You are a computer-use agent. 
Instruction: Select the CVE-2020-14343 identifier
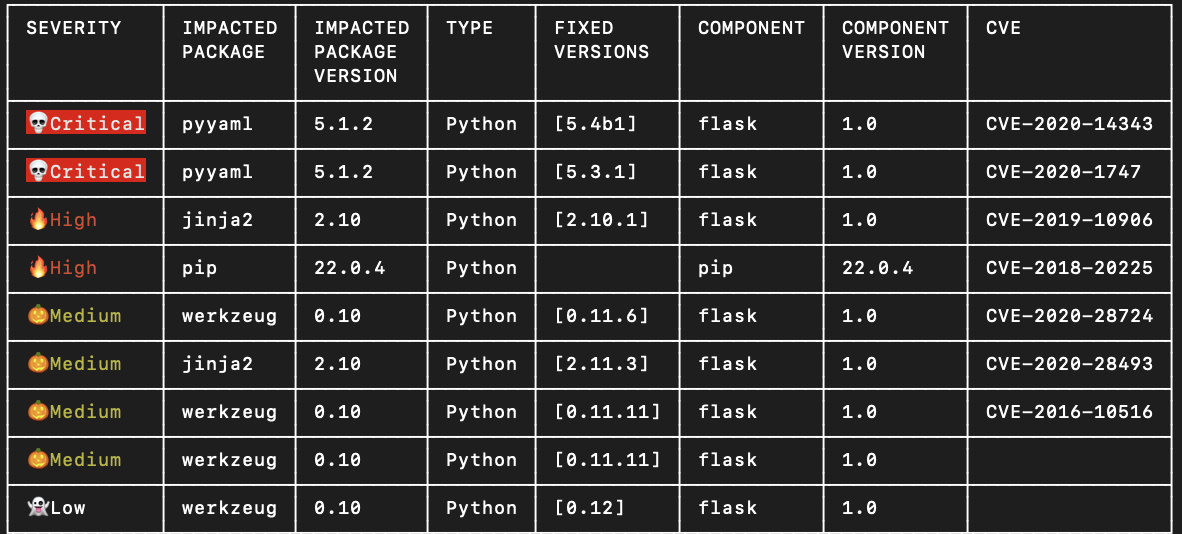pyautogui.click(x=1069, y=124)
